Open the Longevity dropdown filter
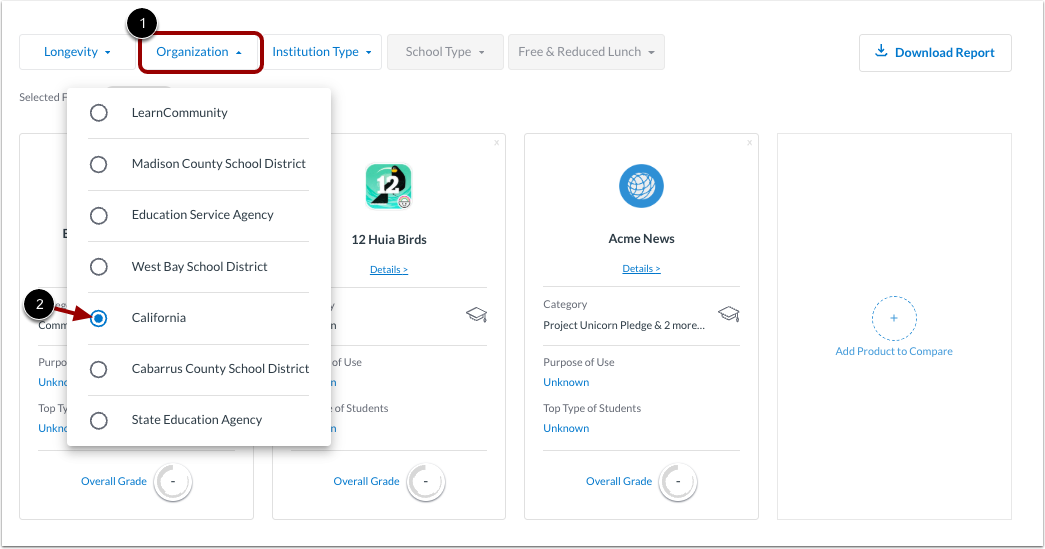Image resolution: width=1045 pixels, height=549 pixels. pyautogui.click(x=77, y=52)
